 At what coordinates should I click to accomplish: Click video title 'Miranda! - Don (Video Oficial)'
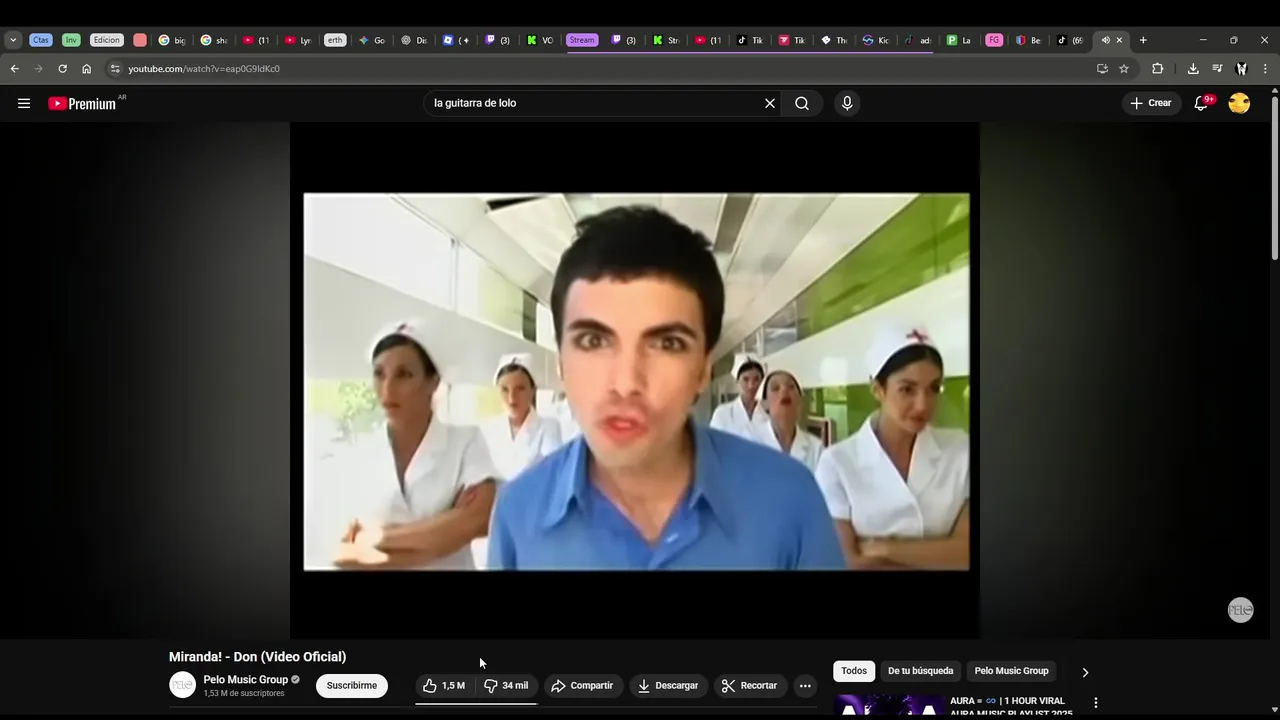pyautogui.click(x=257, y=657)
